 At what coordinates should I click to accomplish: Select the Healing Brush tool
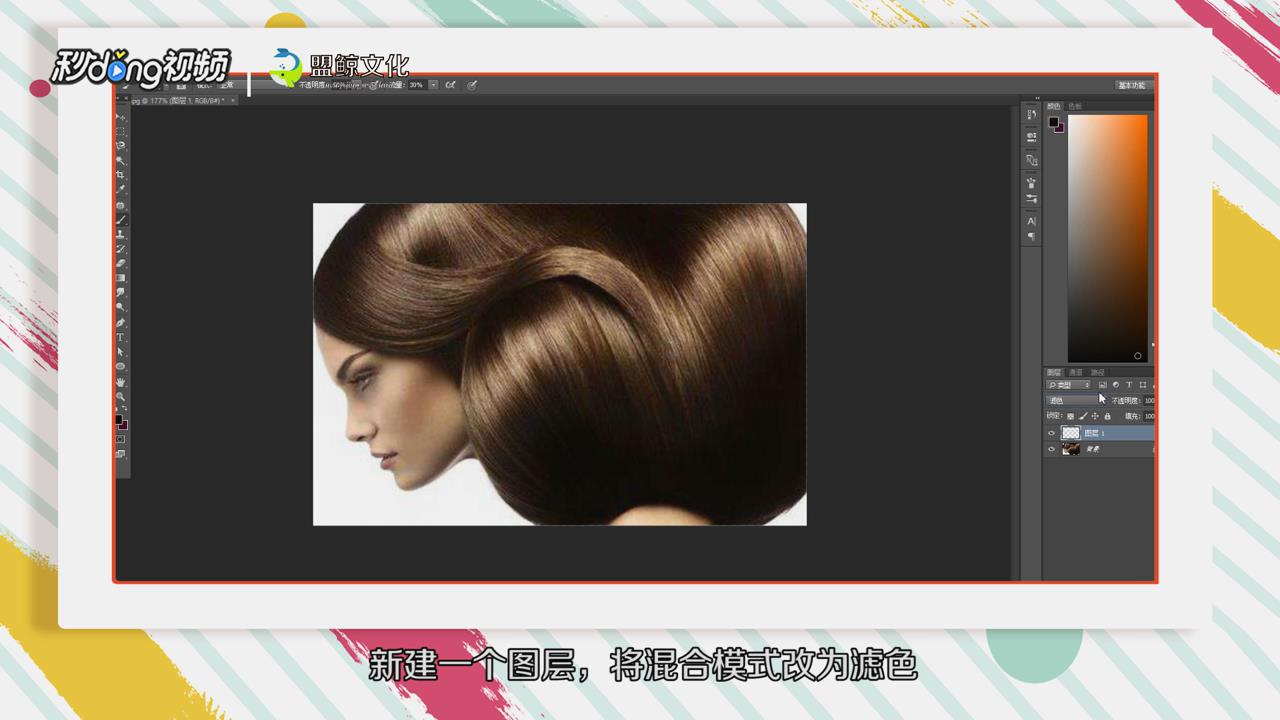[x=122, y=203]
